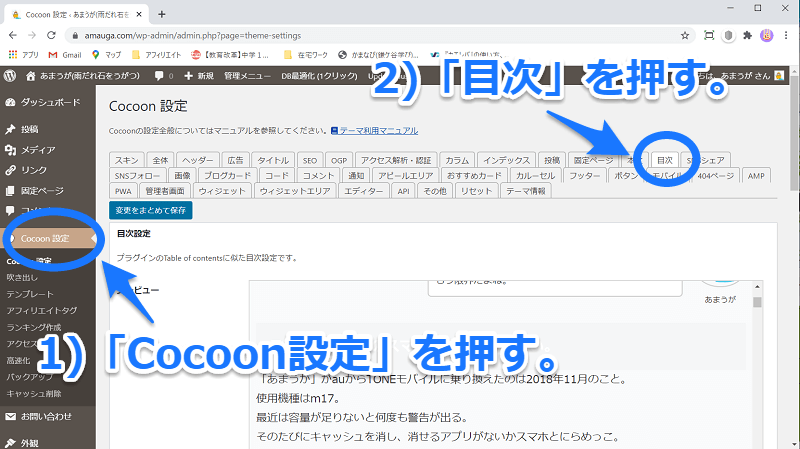
Task: Open Links (リンク) in the sidebar
Action: coord(33,170)
